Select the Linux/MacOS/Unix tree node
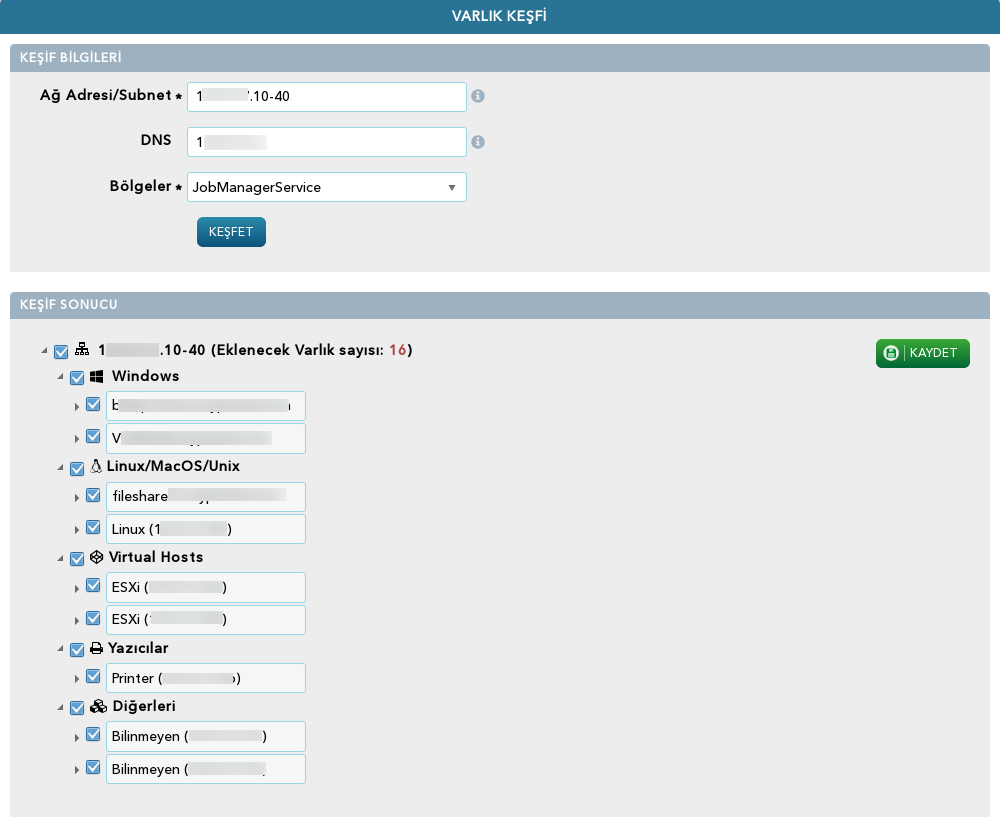This screenshot has width=1000, height=817. 173,466
